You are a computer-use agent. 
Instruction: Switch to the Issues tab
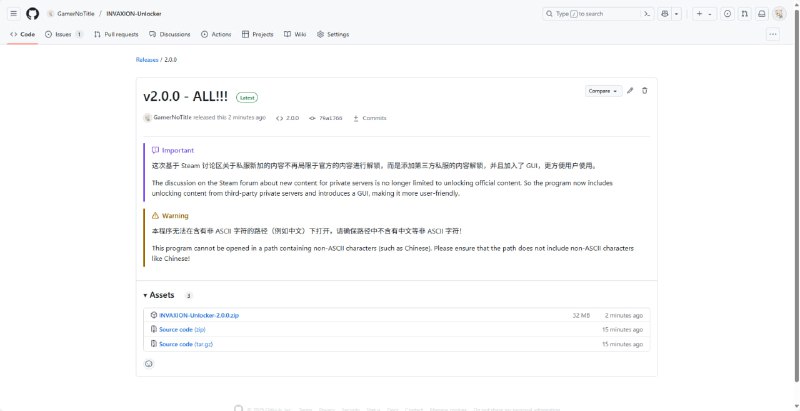pos(63,34)
